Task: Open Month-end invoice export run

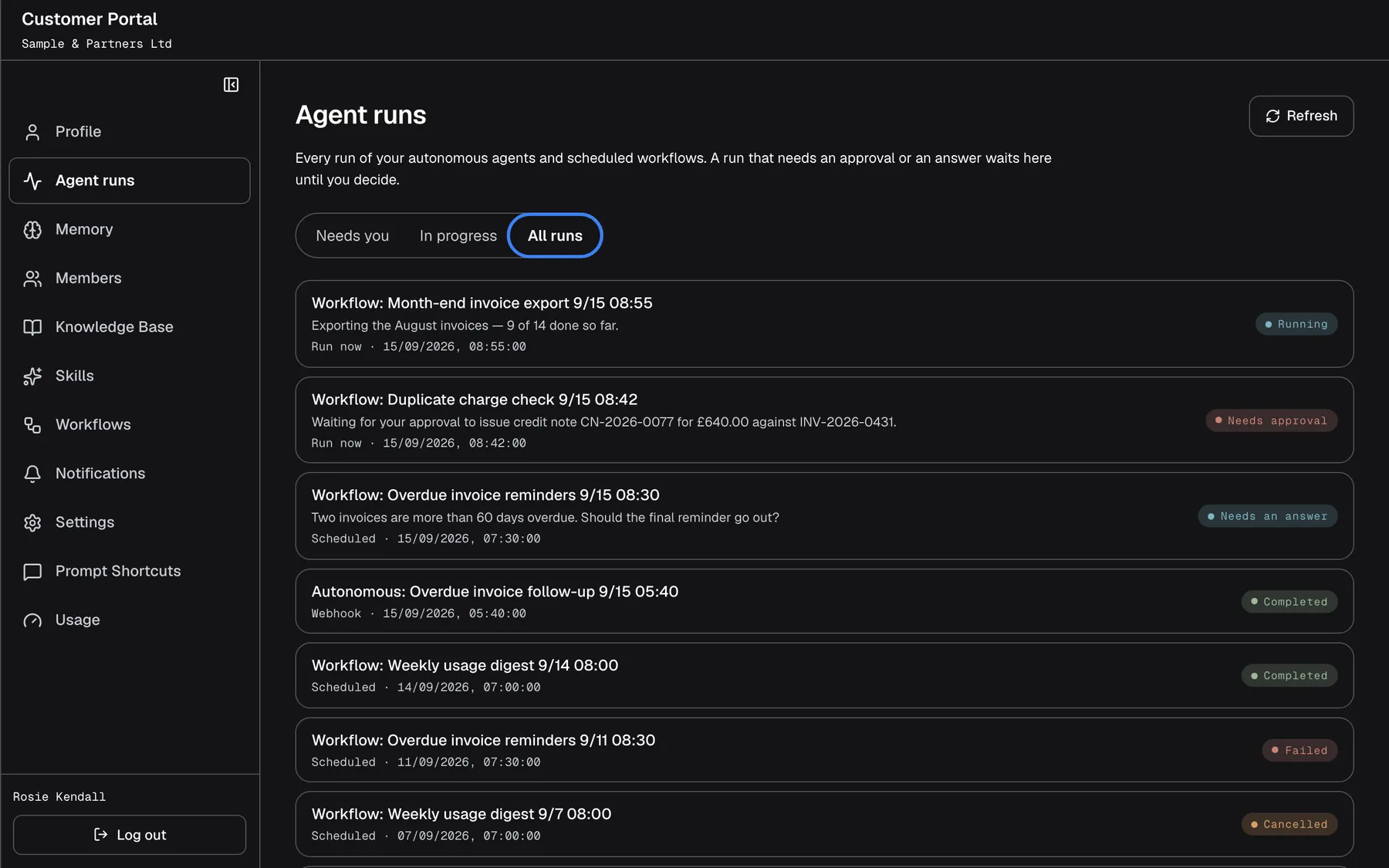Action: 824,324
